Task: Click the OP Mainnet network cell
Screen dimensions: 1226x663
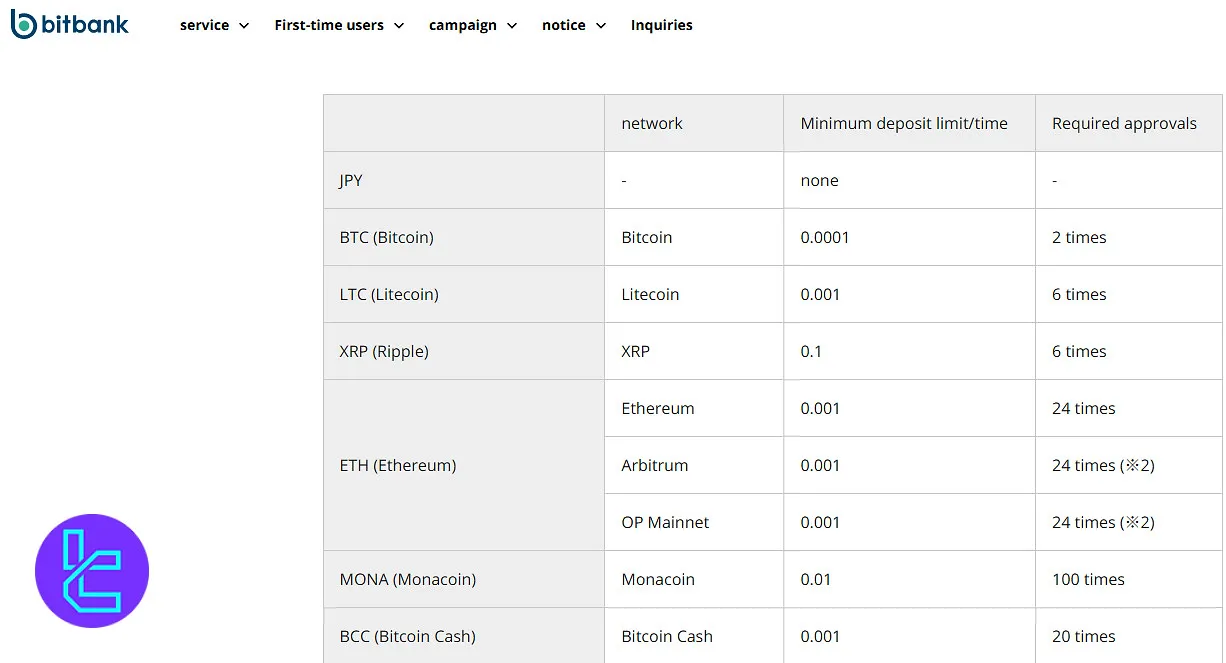Action: click(665, 522)
